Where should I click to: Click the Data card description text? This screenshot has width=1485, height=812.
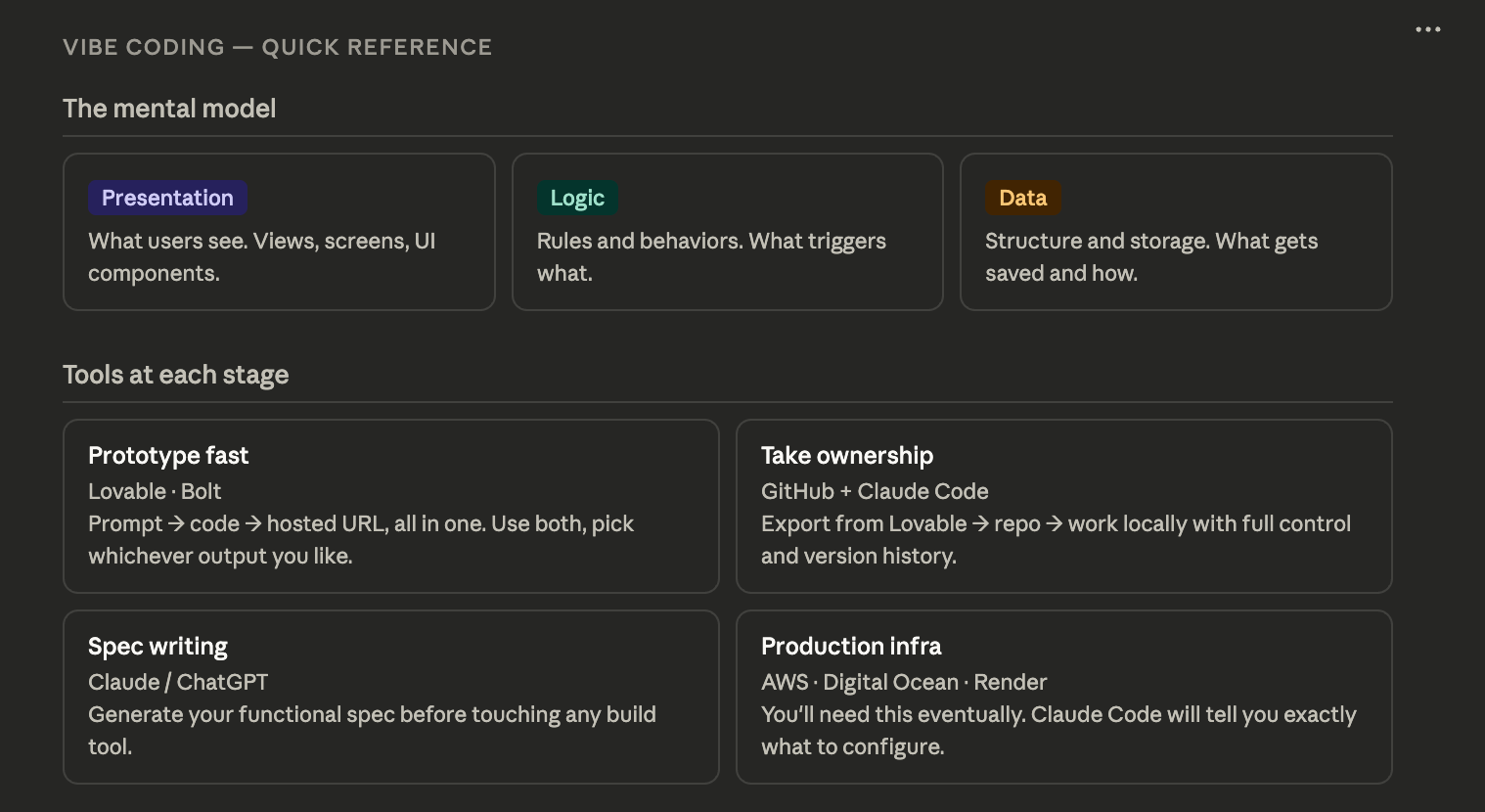click(1150, 256)
